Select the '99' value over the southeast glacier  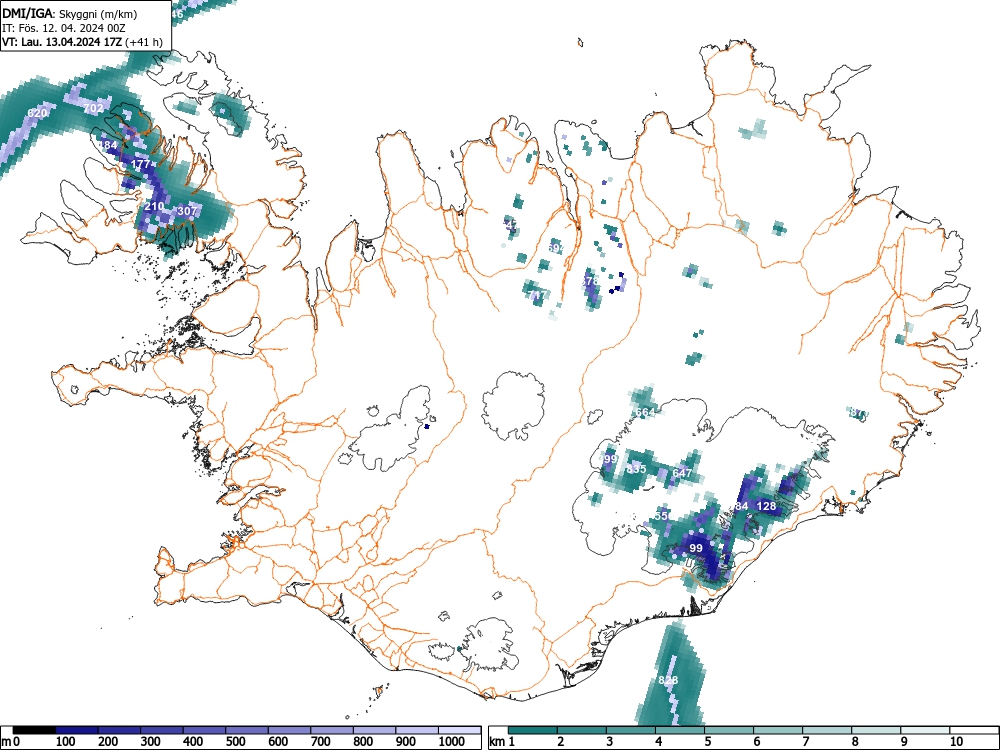click(696, 548)
